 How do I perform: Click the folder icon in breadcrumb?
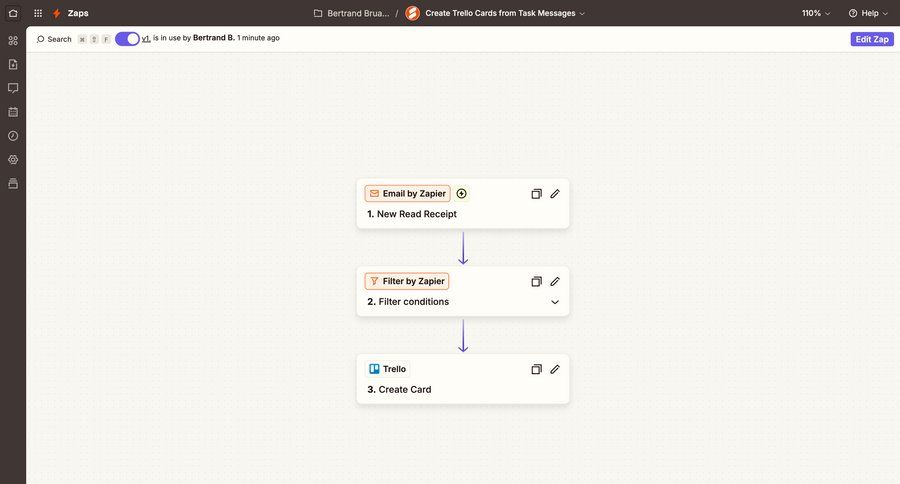click(318, 13)
